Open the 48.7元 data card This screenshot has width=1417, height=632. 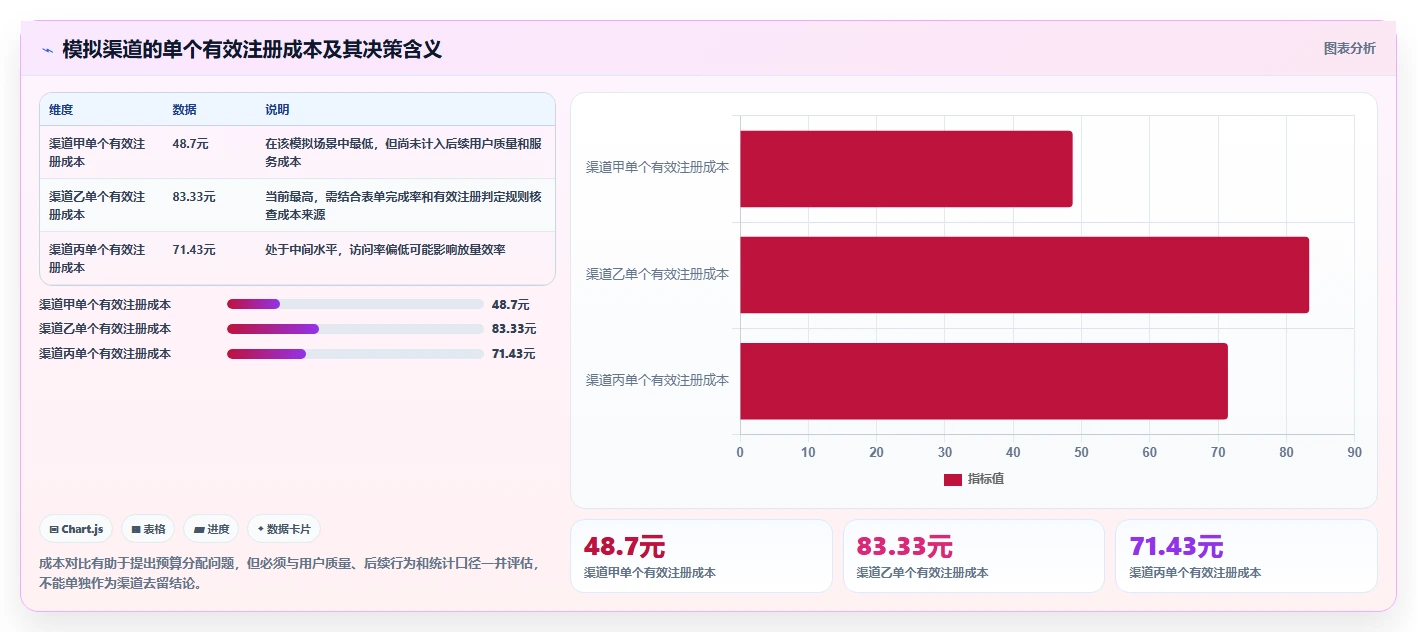pyautogui.click(x=701, y=556)
